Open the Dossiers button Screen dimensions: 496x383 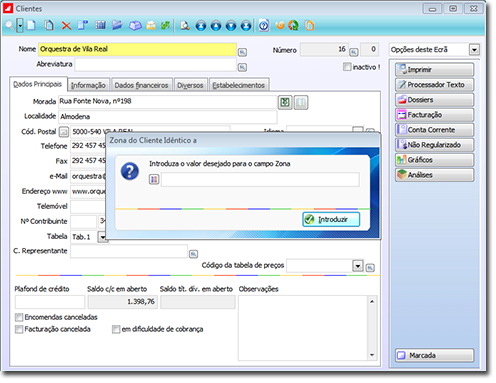click(x=434, y=100)
